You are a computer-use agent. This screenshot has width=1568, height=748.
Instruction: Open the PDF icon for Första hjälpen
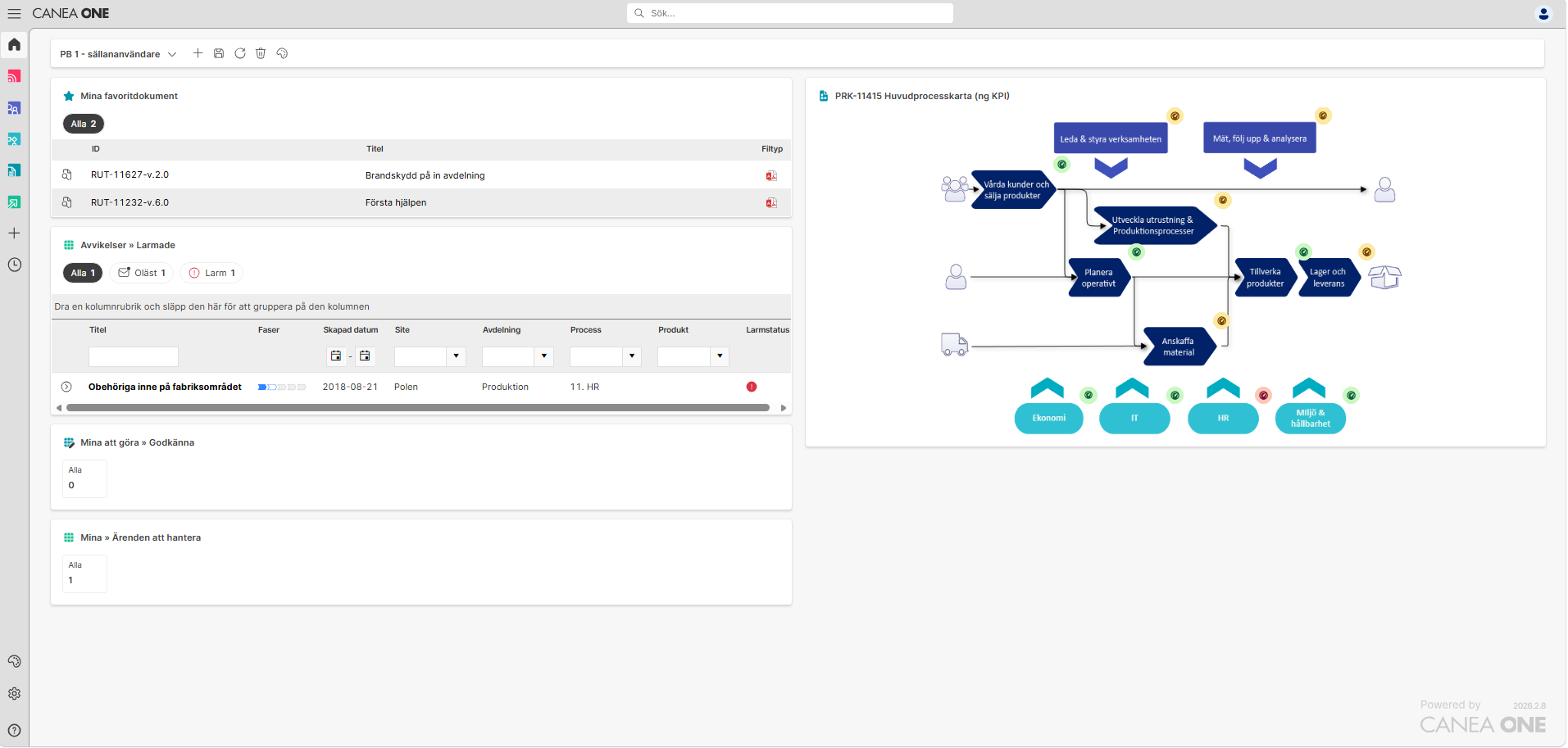coord(771,202)
